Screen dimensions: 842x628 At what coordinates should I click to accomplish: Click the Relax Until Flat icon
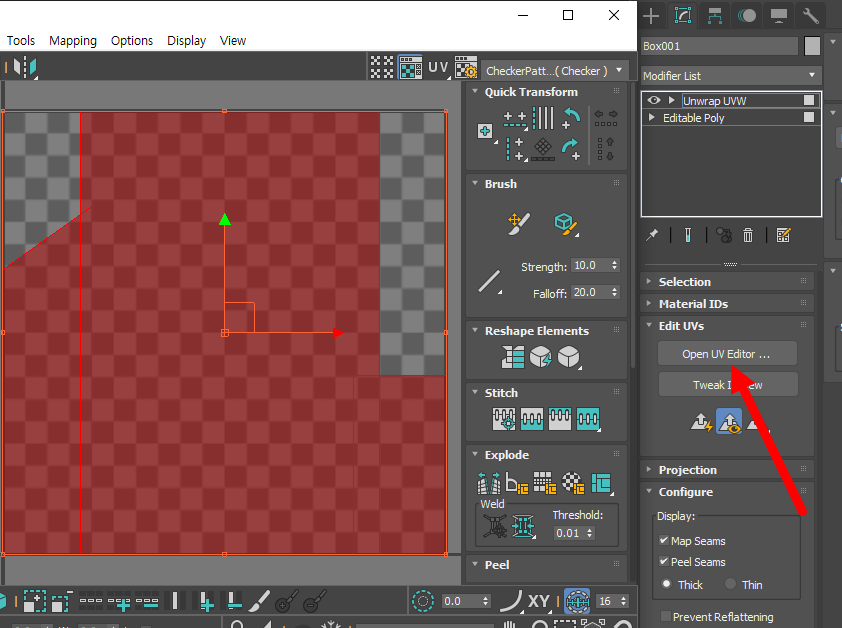click(541, 357)
